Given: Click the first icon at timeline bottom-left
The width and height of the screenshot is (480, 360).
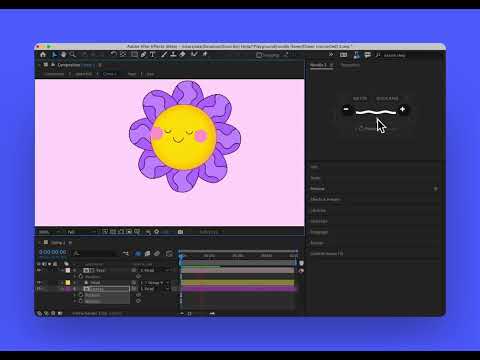Looking at the screenshot, I should pyautogui.click(x=40, y=313).
